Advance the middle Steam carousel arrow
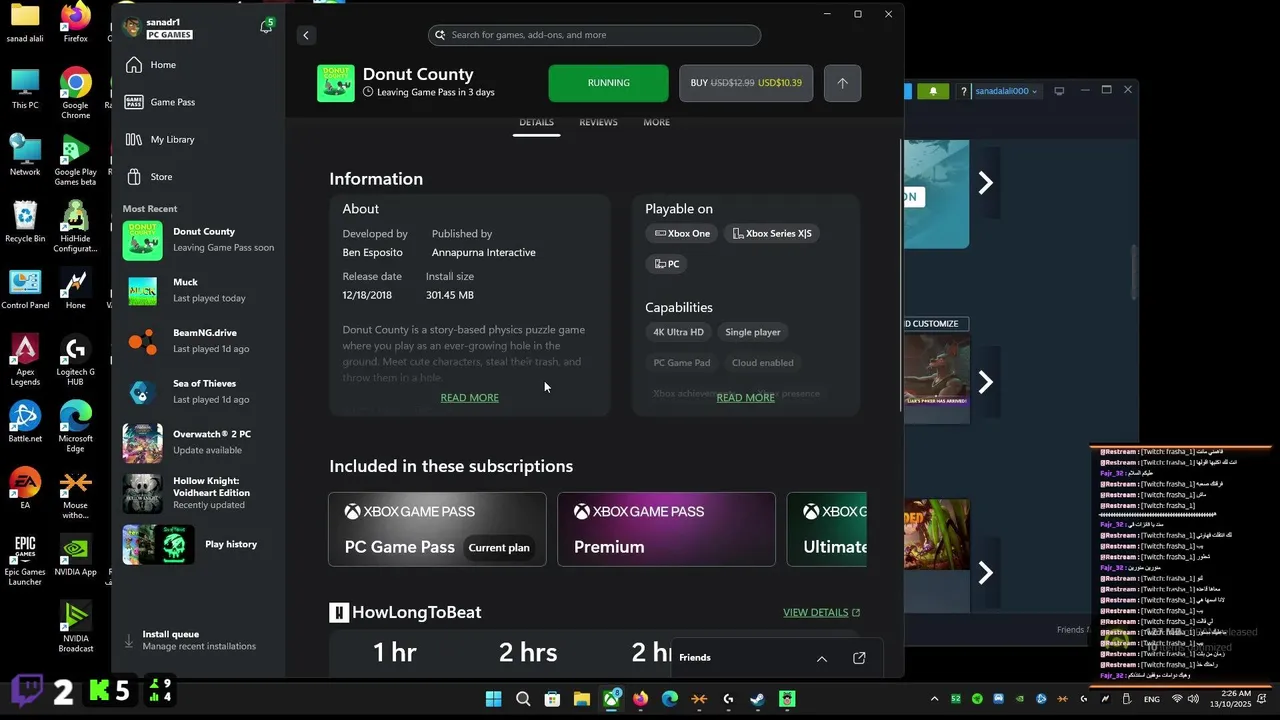Screen dimensions: 1280x720 coord(985,382)
